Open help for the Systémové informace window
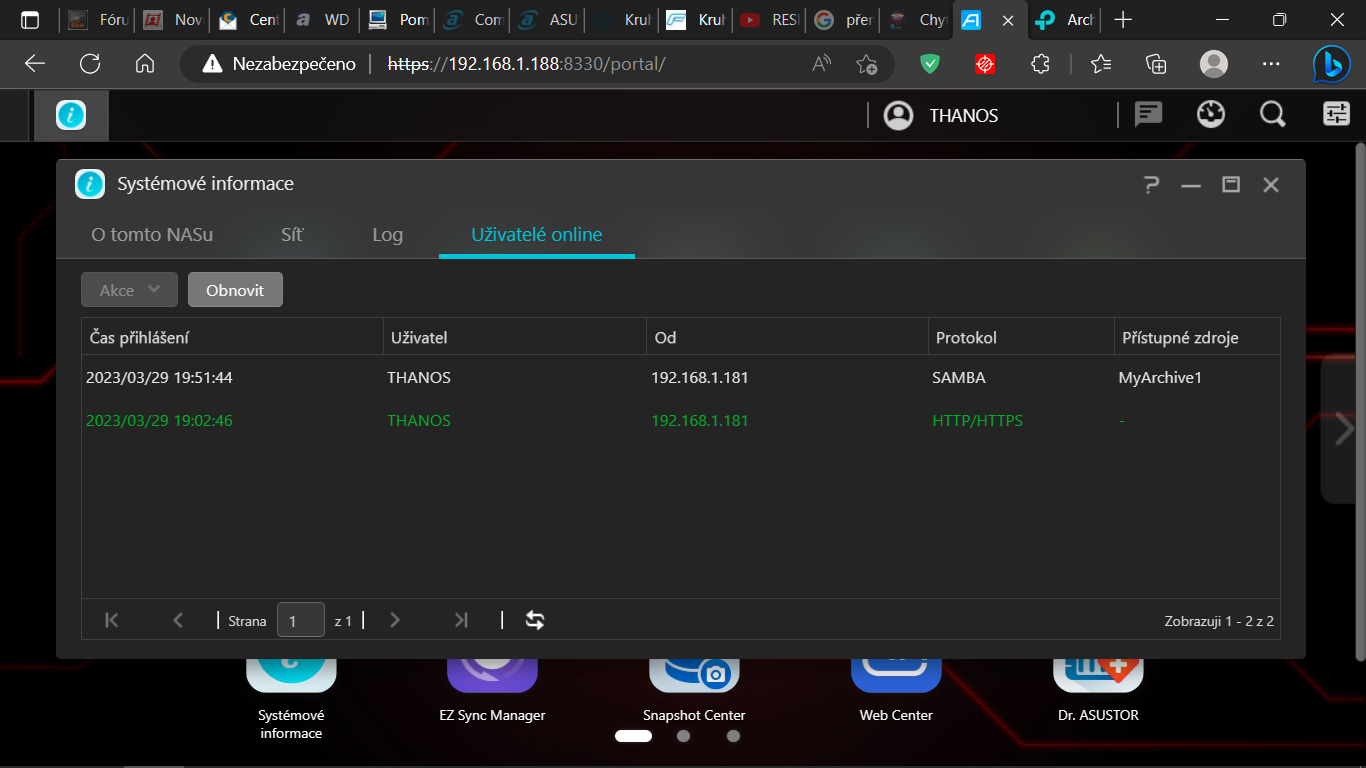Image resolution: width=1366 pixels, height=768 pixels. 1151,184
